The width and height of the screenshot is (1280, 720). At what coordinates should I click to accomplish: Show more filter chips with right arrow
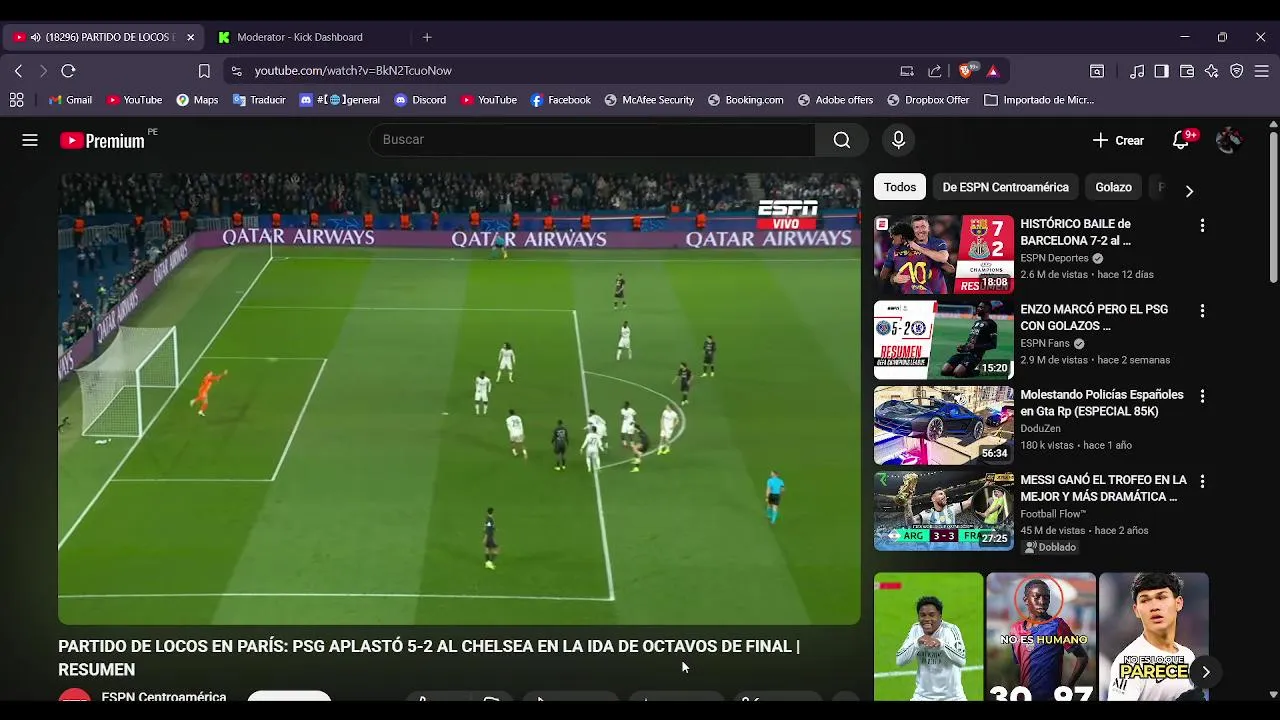[1189, 190]
